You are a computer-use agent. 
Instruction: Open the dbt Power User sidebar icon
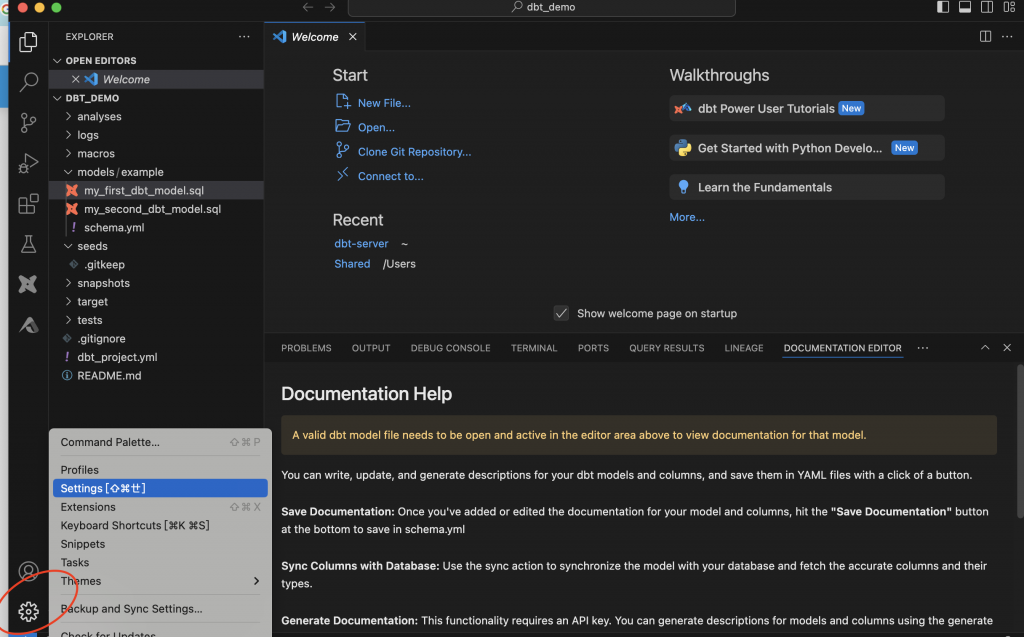(28, 284)
